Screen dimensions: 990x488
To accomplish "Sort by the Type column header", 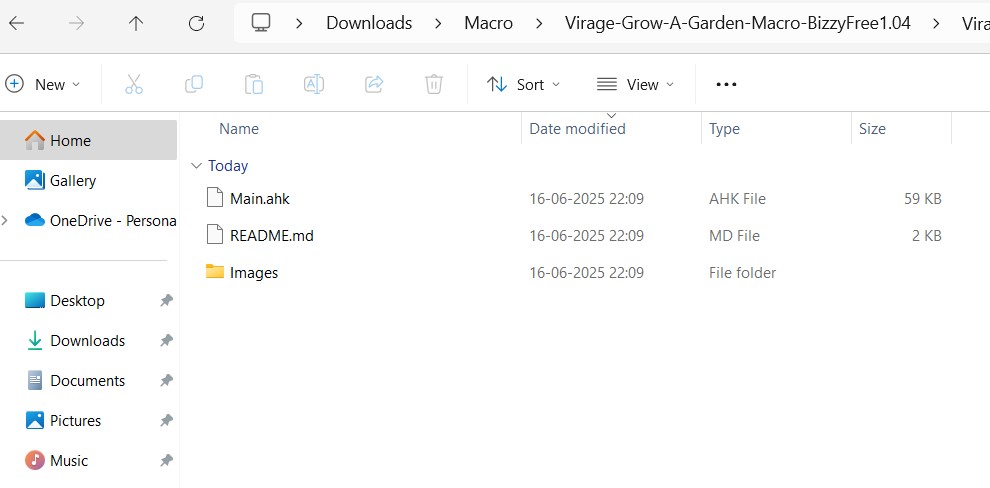I will [x=724, y=129].
